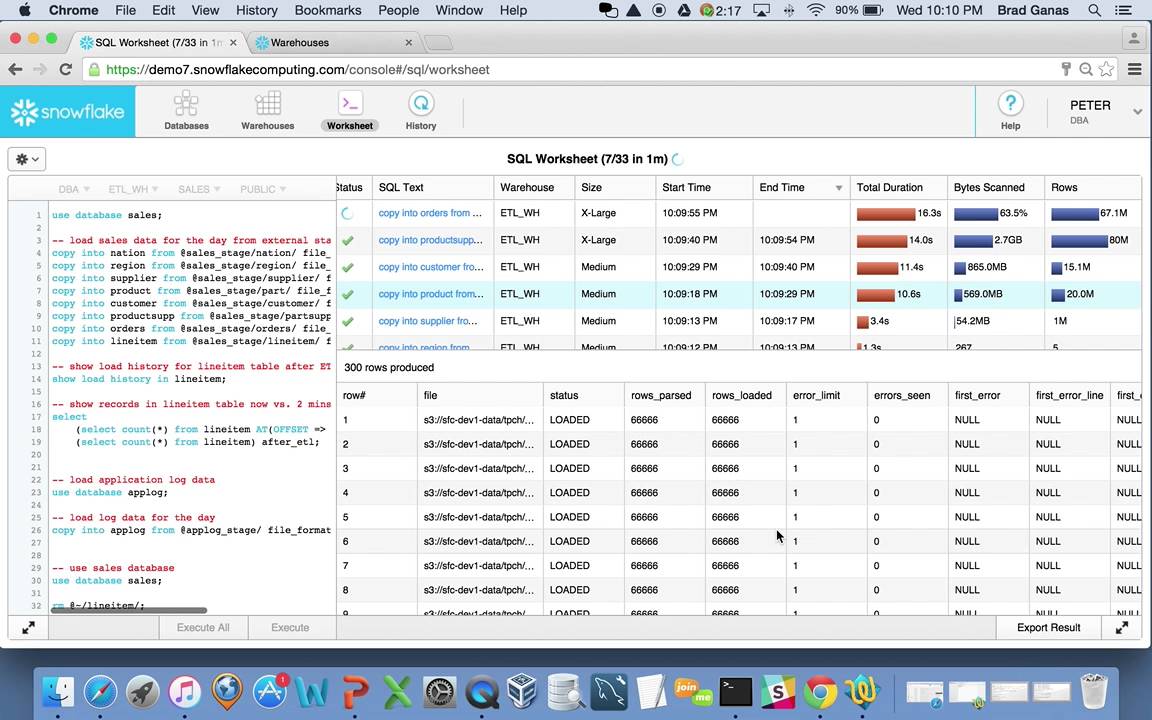Open 'copy into product from' query link

[431, 294]
